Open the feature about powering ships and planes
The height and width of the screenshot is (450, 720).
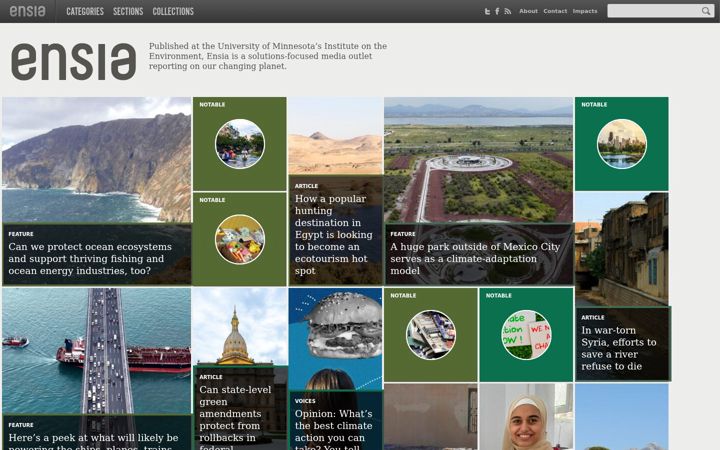(x=97, y=433)
